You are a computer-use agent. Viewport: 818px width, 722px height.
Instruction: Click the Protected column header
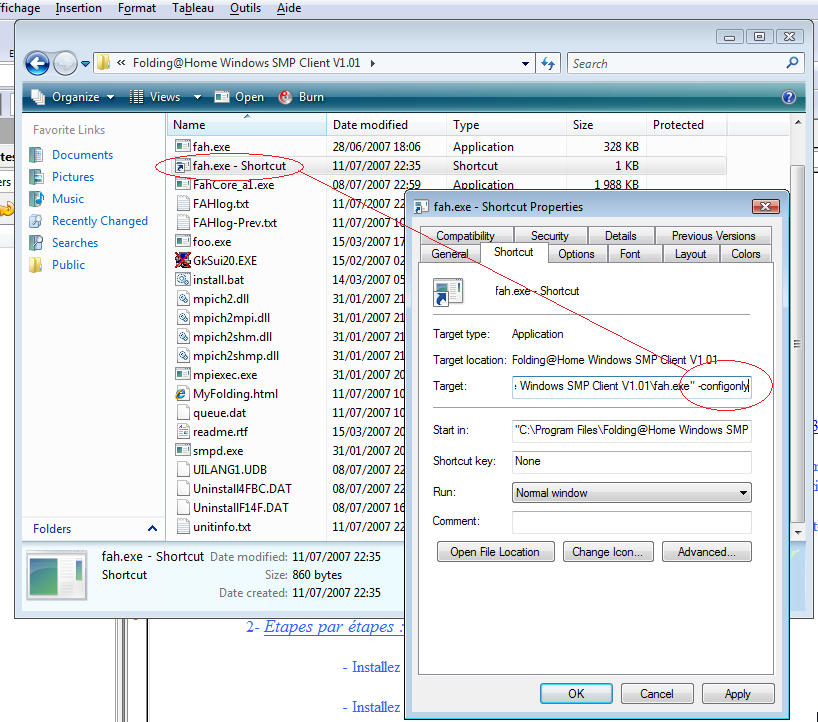687,125
